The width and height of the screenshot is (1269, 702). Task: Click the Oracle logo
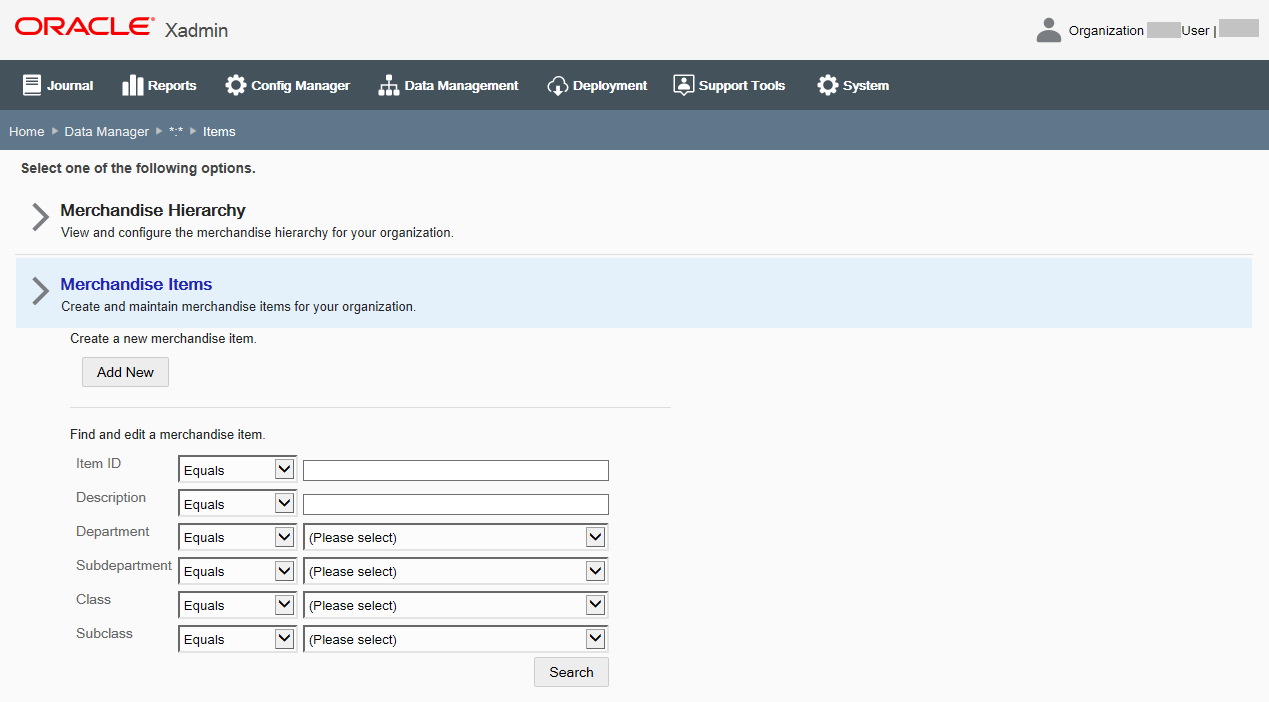[85, 27]
